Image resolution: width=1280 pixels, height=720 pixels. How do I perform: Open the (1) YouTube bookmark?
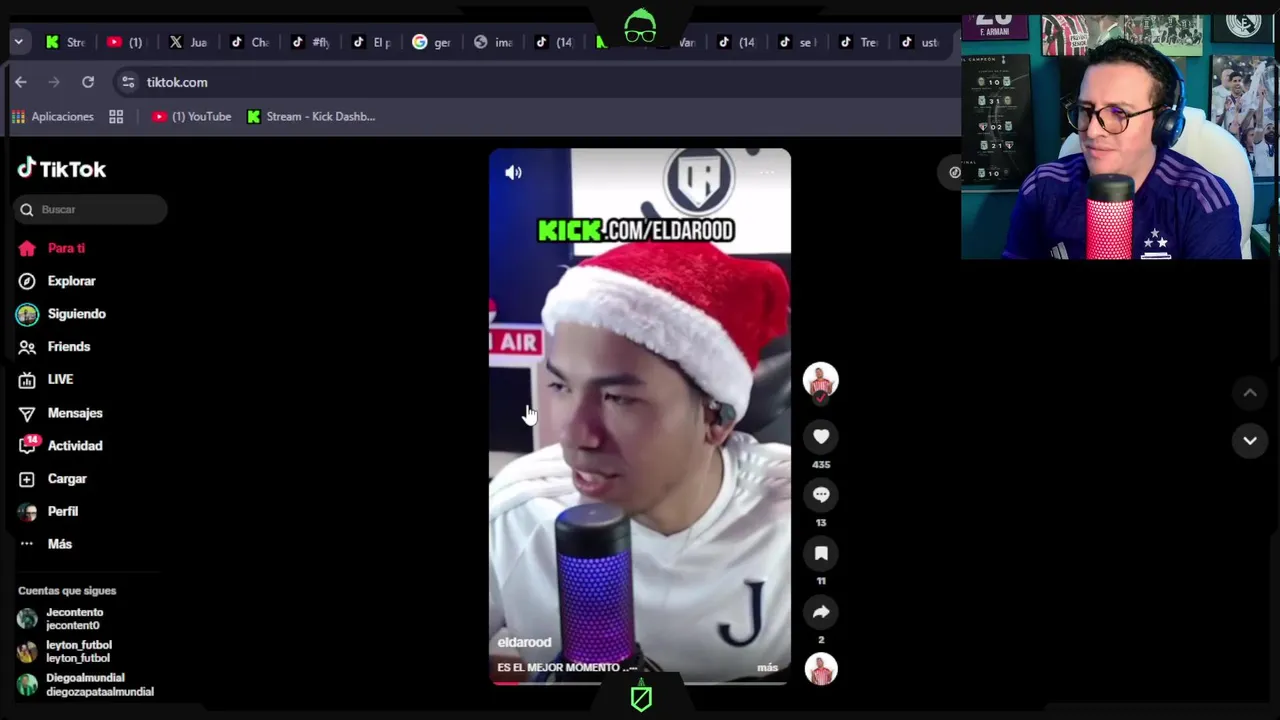point(191,117)
